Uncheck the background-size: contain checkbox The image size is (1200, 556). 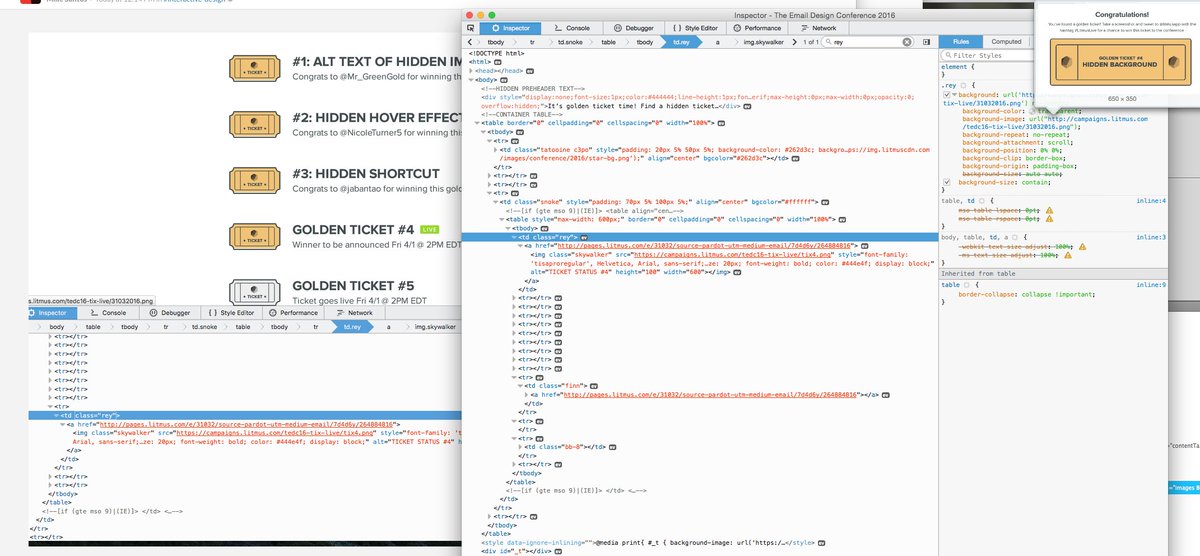pyautogui.click(x=948, y=183)
